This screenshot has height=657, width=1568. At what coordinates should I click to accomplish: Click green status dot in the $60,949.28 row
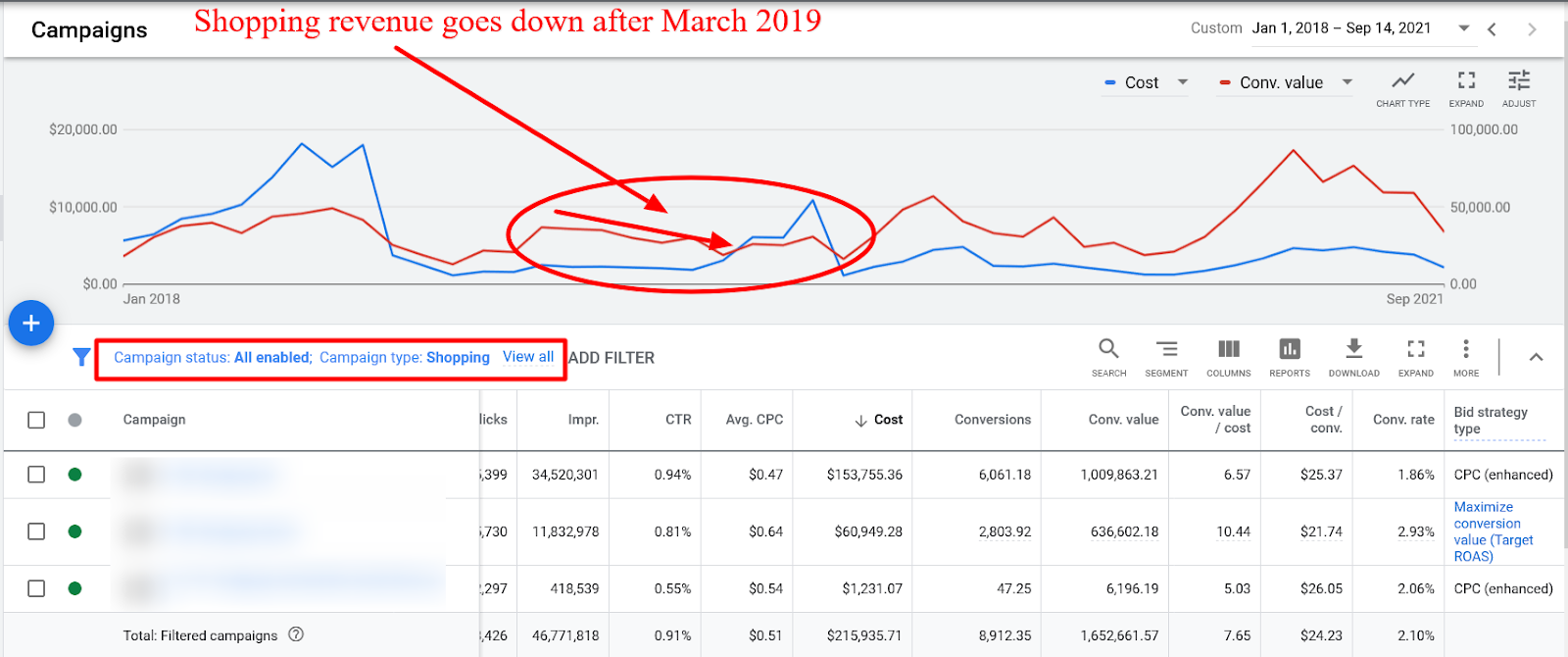(74, 531)
